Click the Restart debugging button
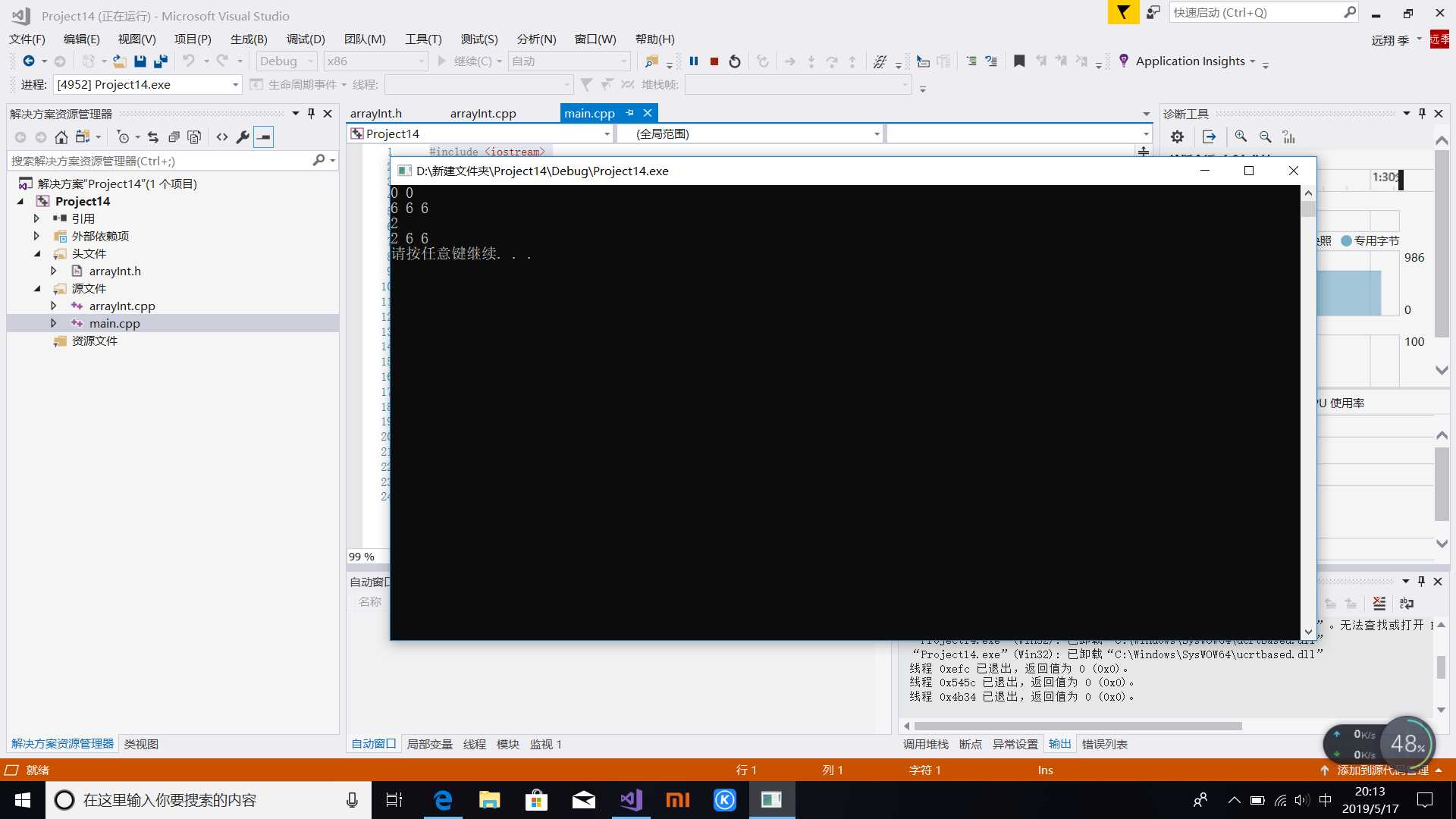Image resolution: width=1456 pixels, height=819 pixels. (735, 61)
